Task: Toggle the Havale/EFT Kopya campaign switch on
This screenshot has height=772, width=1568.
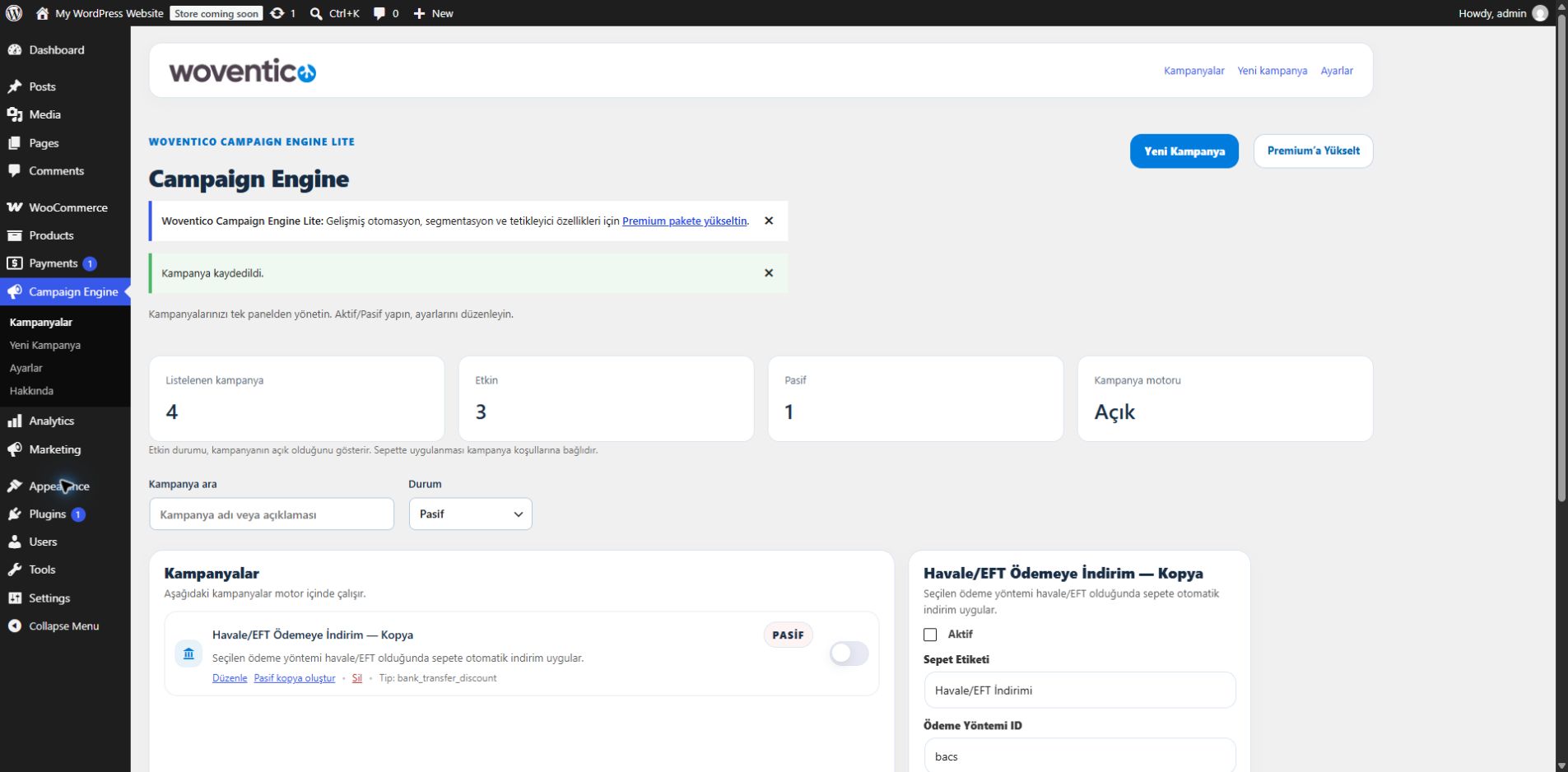Action: [x=849, y=653]
